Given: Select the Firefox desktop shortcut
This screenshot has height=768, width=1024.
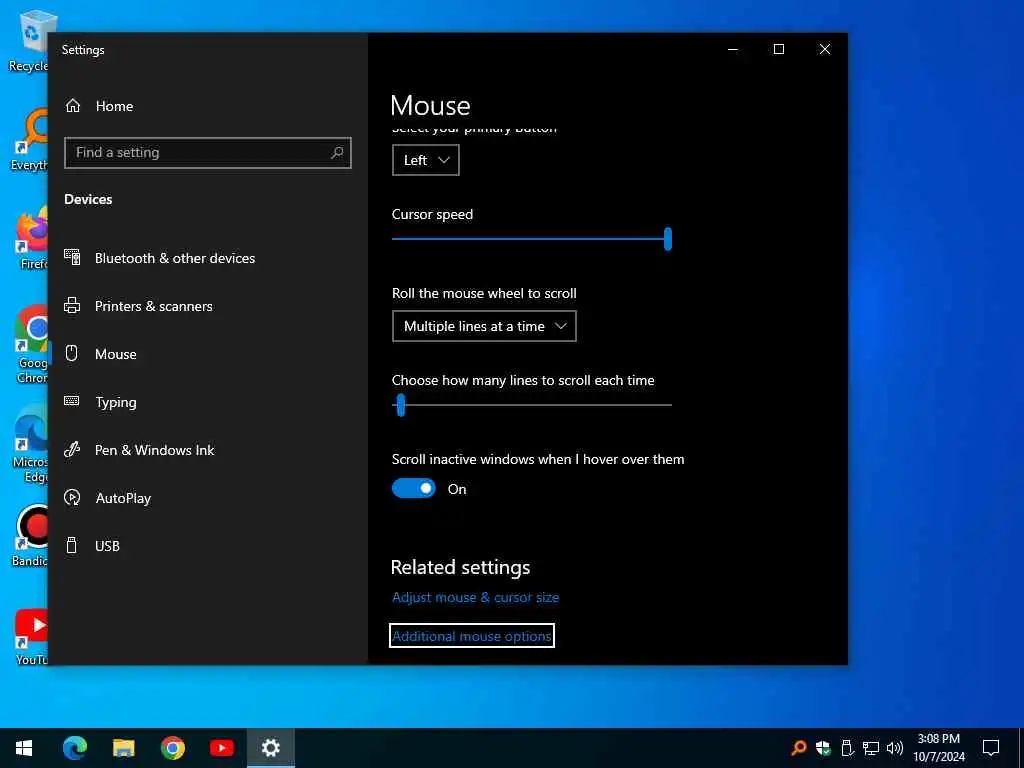Looking at the screenshot, I should (x=32, y=238).
